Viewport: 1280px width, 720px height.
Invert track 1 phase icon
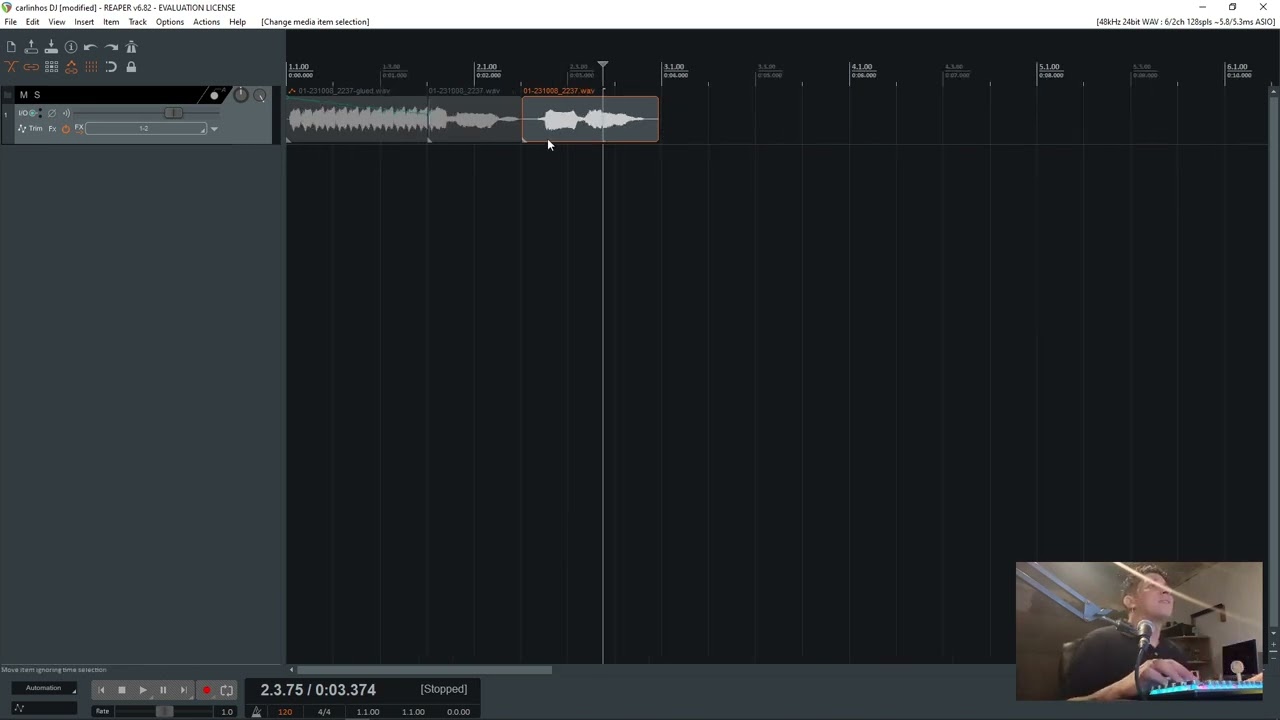coord(52,113)
